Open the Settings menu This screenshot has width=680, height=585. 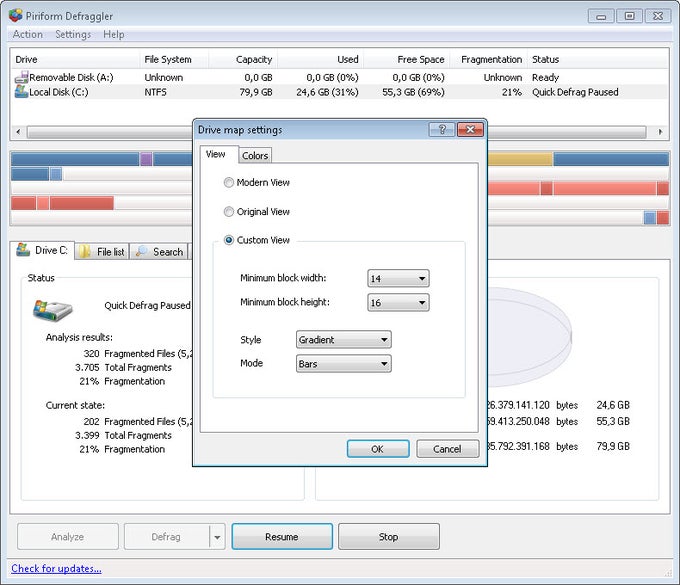click(x=73, y=34)
